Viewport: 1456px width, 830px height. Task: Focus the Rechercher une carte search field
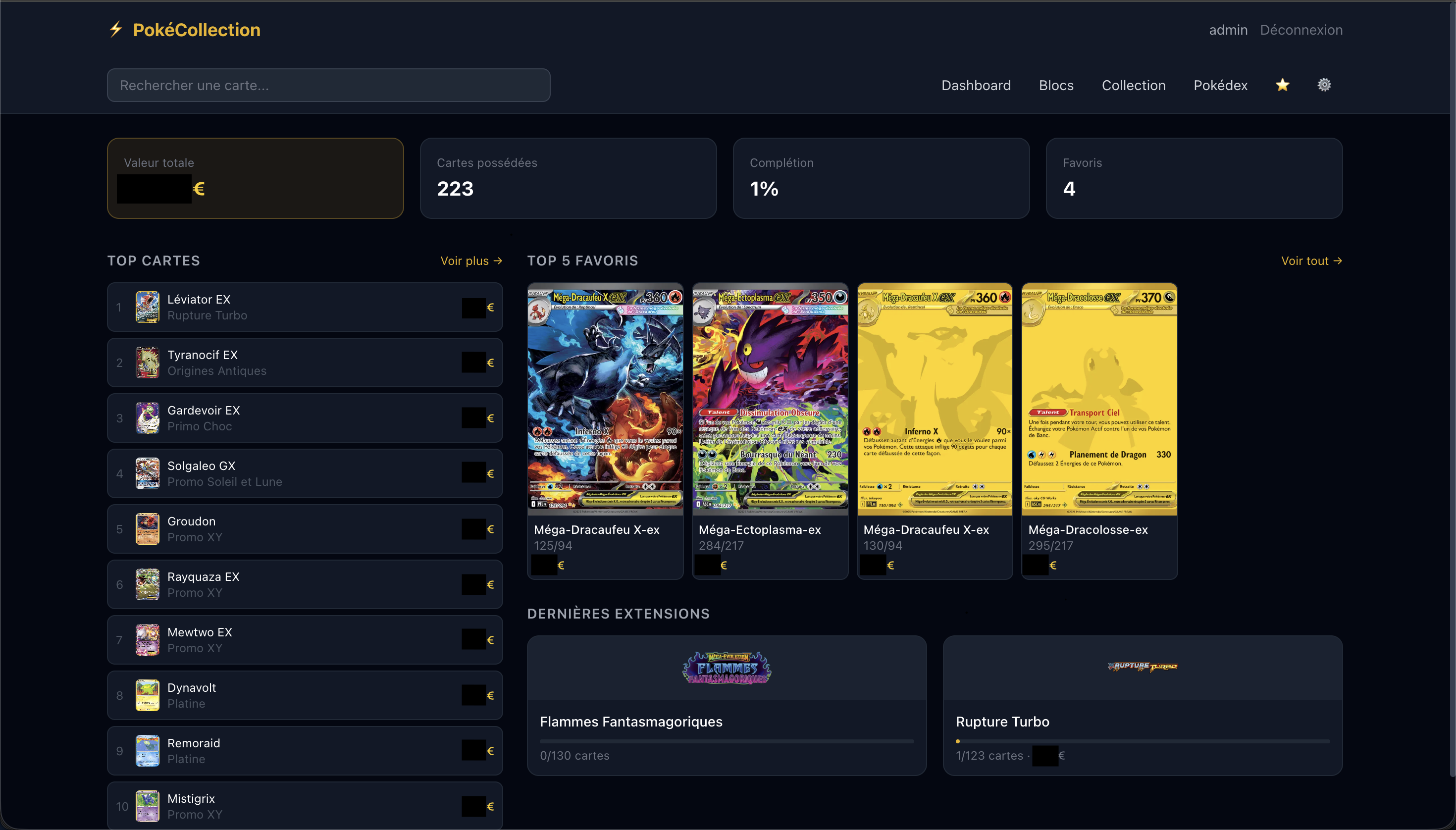329,86
